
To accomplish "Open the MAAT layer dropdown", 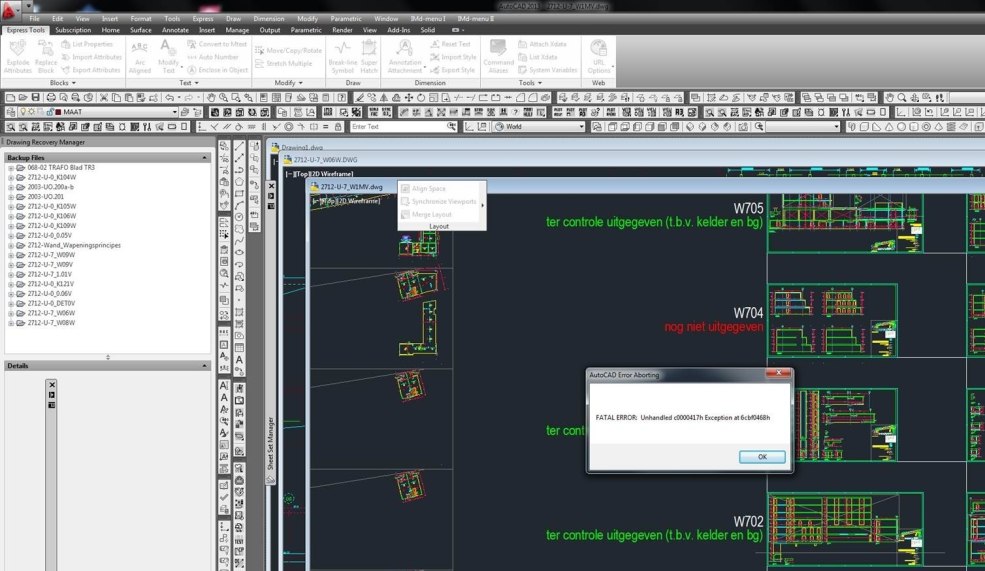I will pos(174,112).
